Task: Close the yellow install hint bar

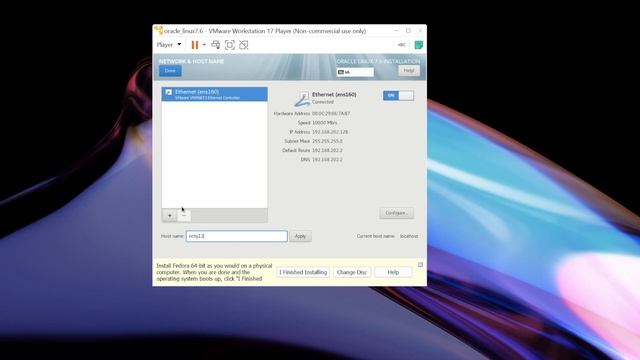Action: [x=420, y=265]
